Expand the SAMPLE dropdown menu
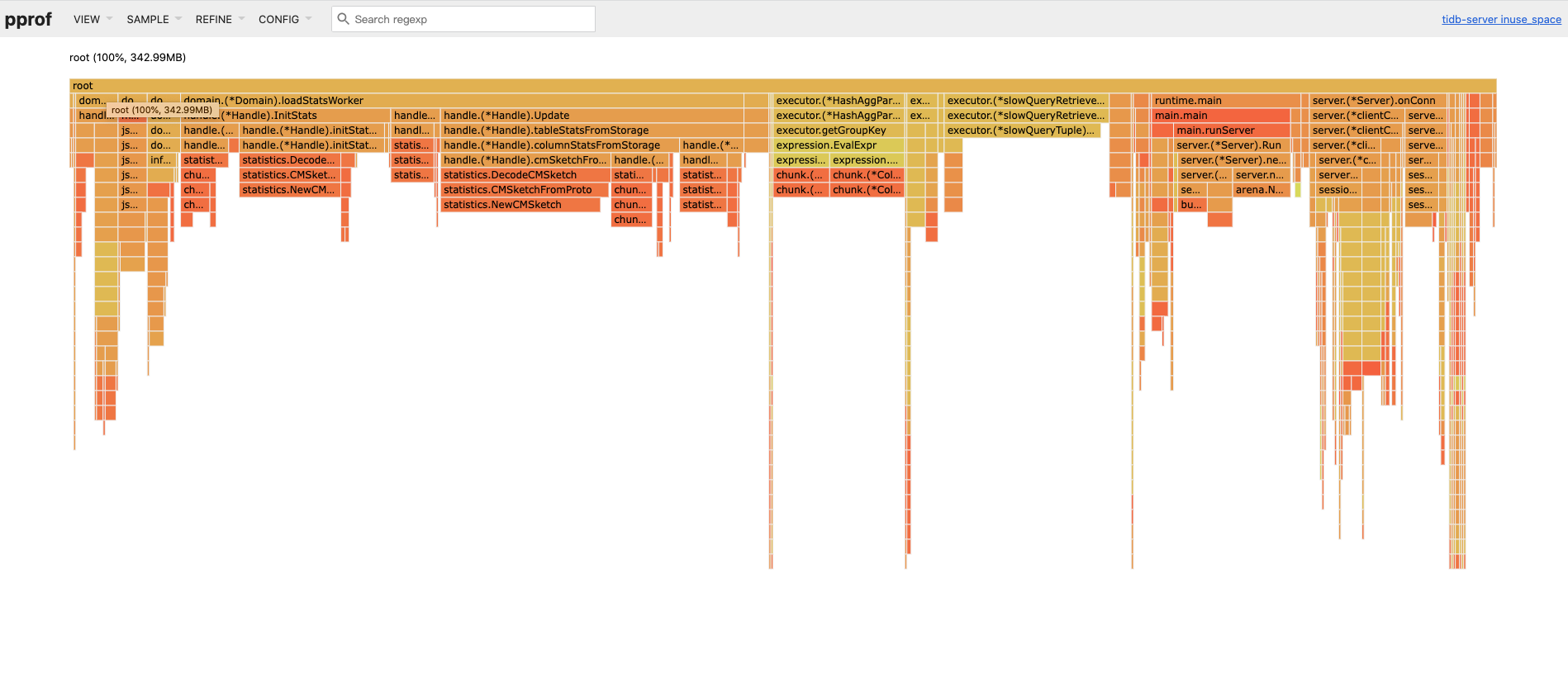The image size is (1568, 683). [153, 19]
